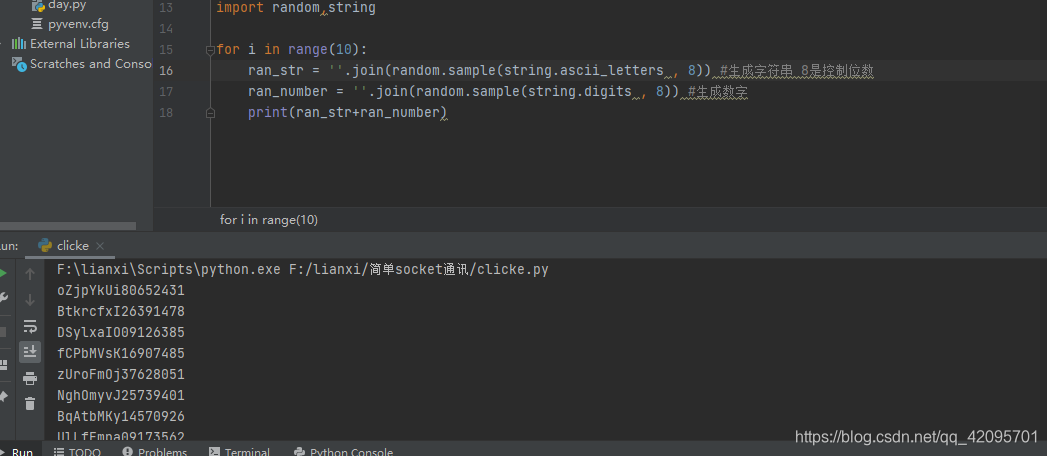Screen dimensions: 1047x456
Task: Click output line 'oZjpYkUi80652431'
Action: coord(121,290)
